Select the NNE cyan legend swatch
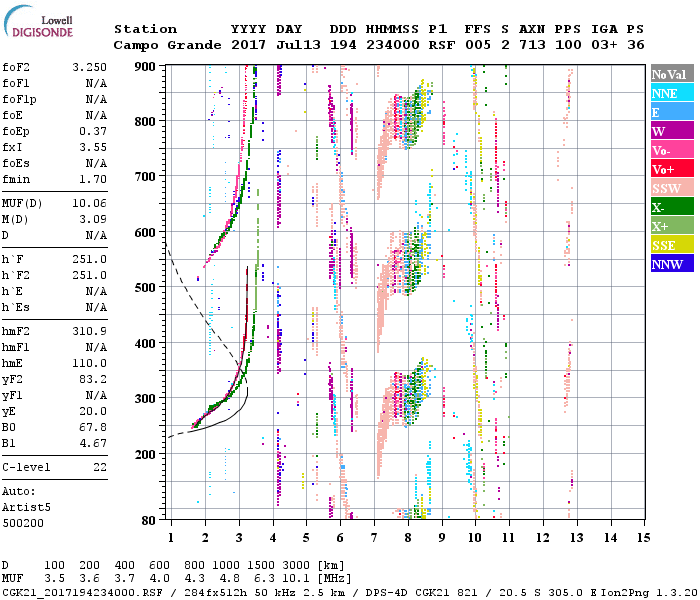The image size is (700, 600). click(x=672, y=93)
